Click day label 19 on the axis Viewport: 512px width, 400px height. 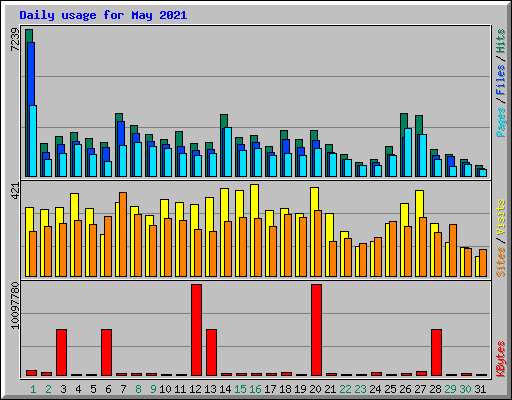(x=300, y=389)
